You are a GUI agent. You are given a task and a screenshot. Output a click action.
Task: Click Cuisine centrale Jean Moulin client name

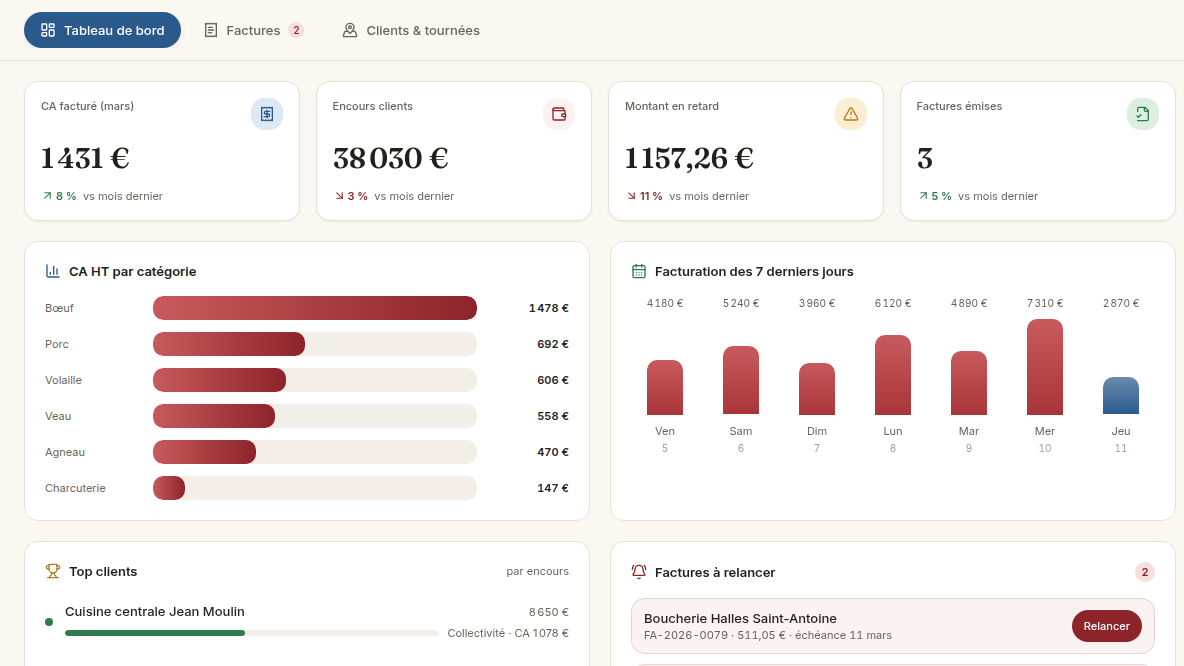pyautogui.click(x=155, y=612)
